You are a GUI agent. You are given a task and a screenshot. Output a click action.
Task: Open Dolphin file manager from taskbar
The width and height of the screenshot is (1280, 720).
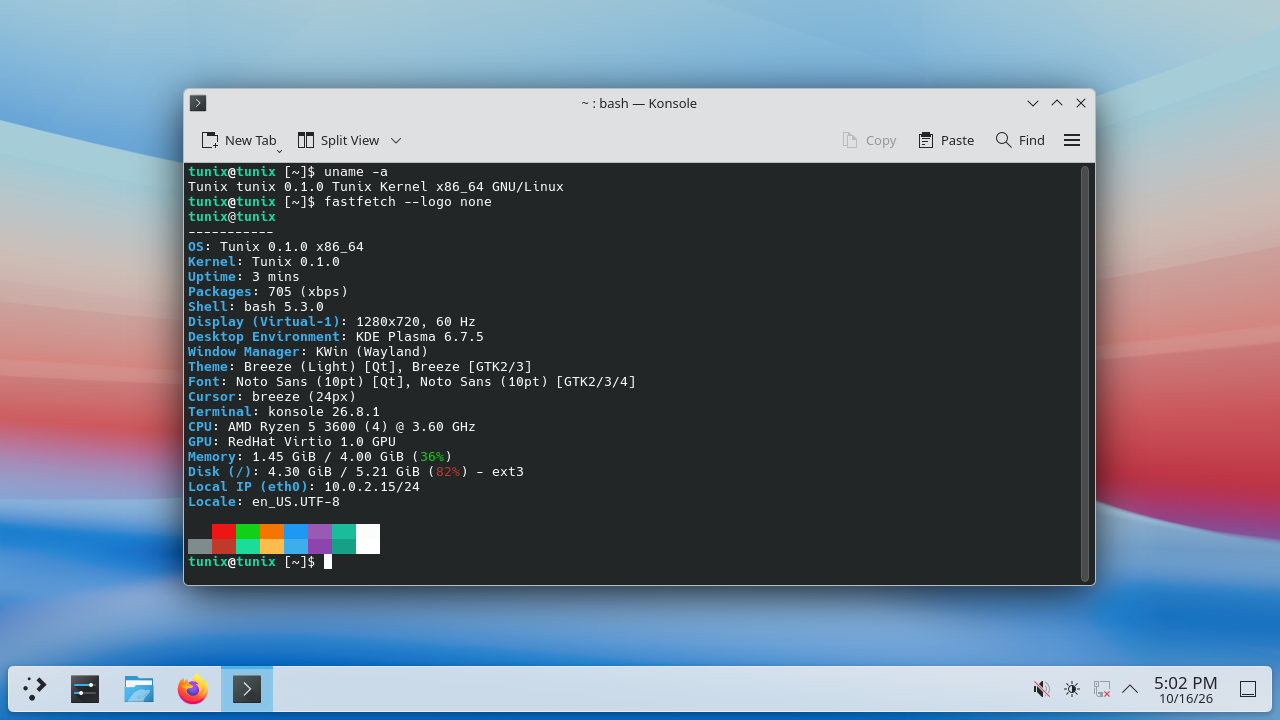(139, 689)
